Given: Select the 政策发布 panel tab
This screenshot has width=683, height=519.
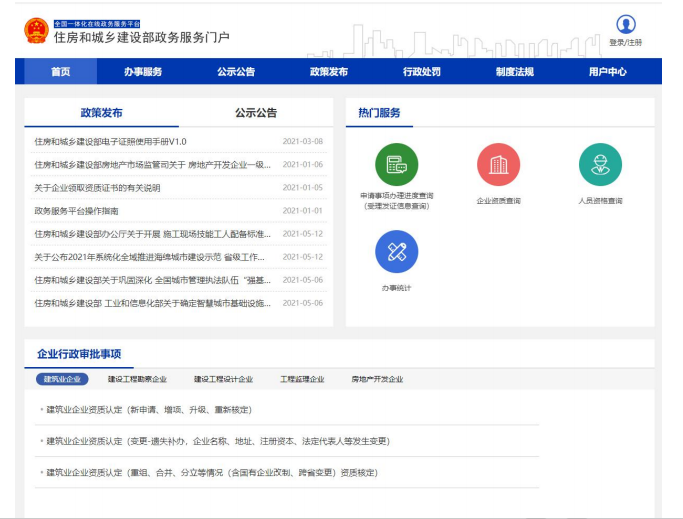Looking at the screenshot, I should pyautogui.click(x=102, y=113).
